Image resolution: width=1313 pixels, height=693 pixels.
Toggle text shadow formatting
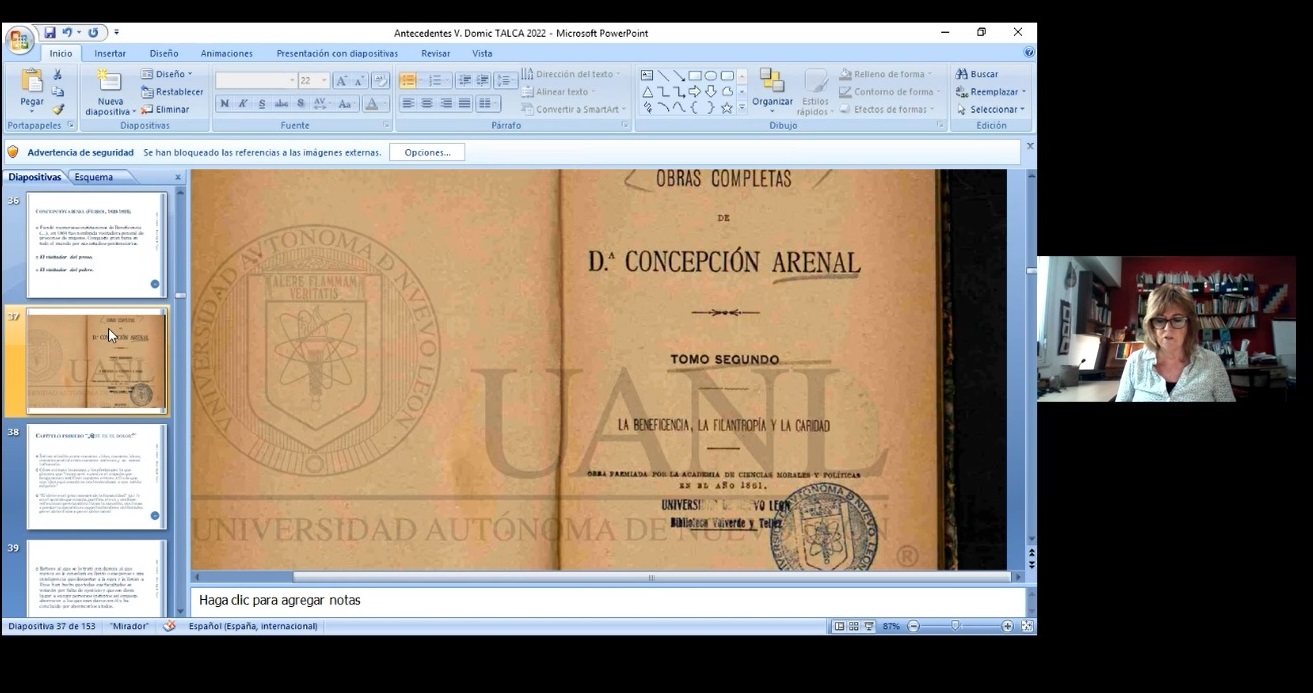(x=300, y=104)
